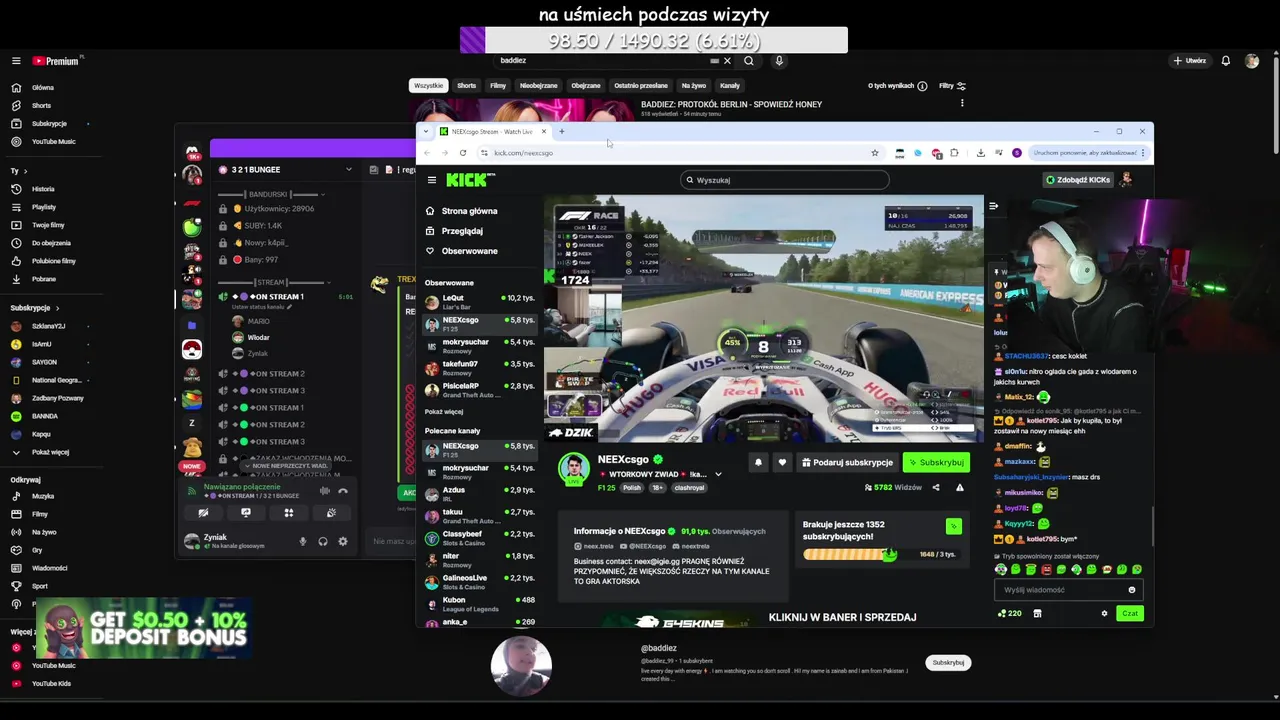Image resolution: width=1280 pixels, height=720 pixels.
Task: Toggle stream notification bell for NEEXcsgo
Action: (x=758, y=462)
